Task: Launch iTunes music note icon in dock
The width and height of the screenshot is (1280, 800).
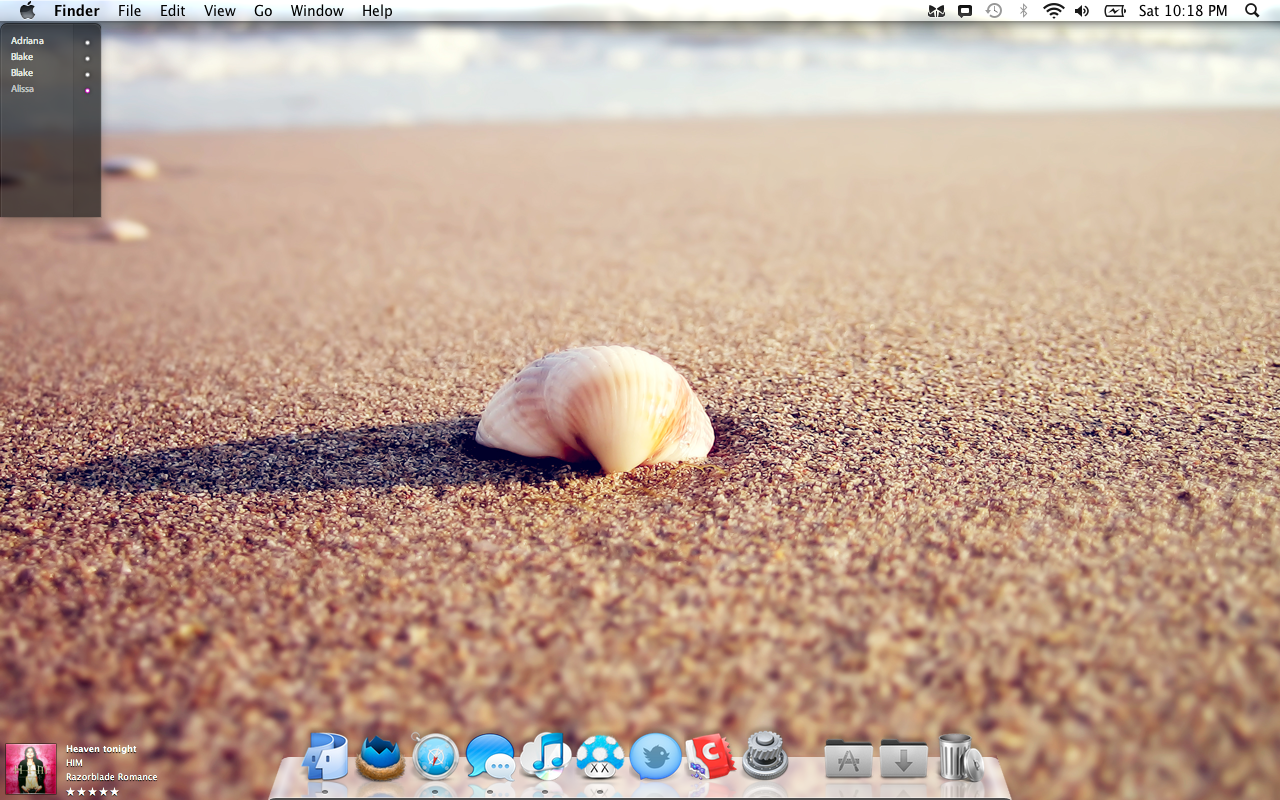Action: pyautogui.click(x=545, y=757)
